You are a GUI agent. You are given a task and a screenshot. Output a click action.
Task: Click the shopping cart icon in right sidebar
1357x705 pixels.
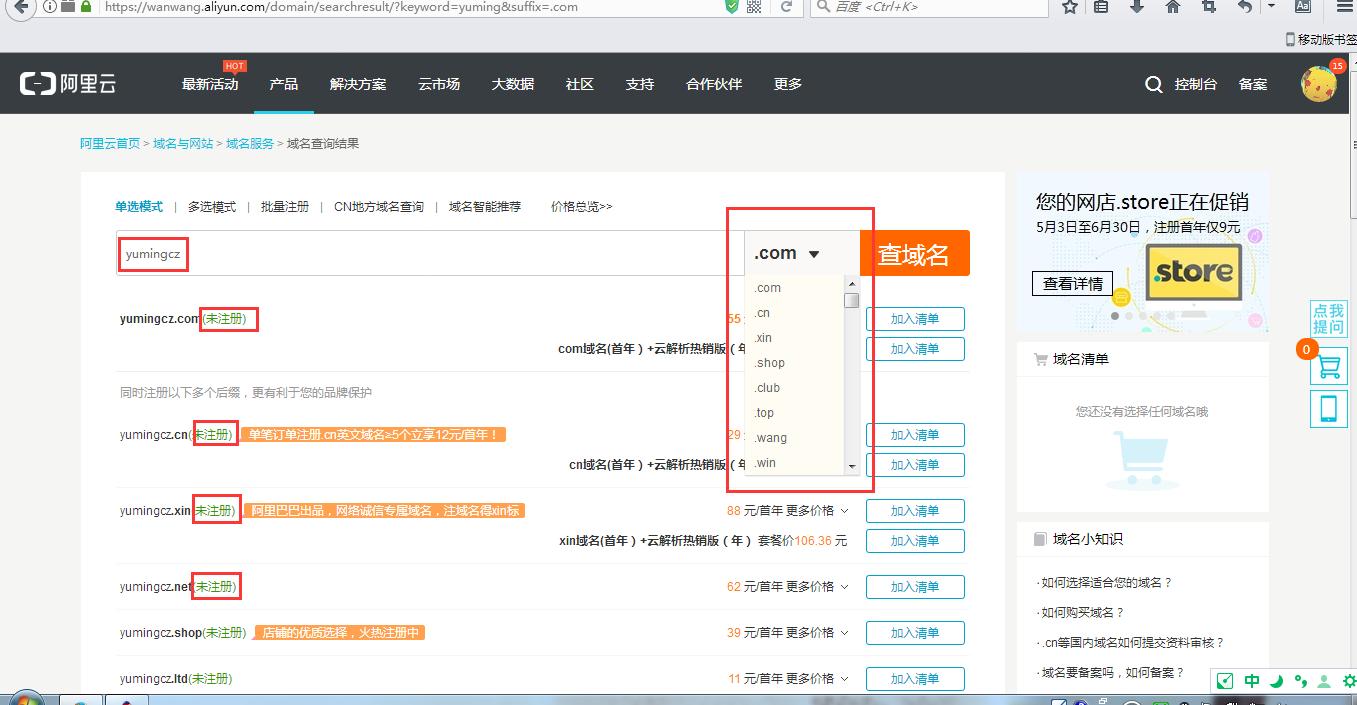pyautogui.click(x=1328, y=367)
